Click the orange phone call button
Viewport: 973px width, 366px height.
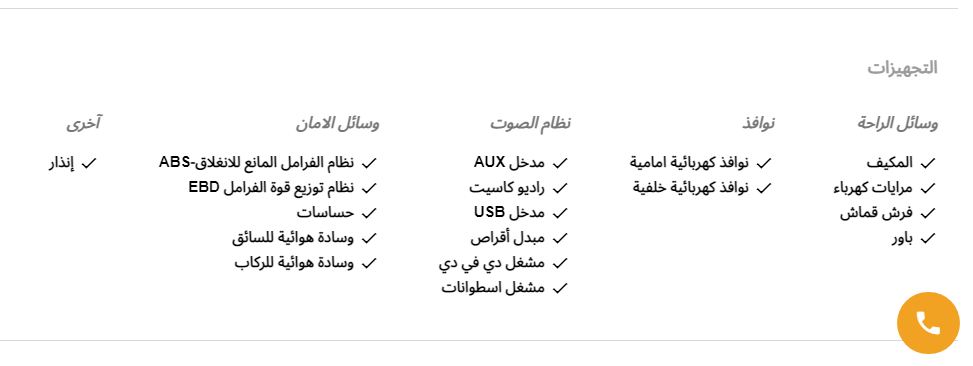click(x=928, y=323)
